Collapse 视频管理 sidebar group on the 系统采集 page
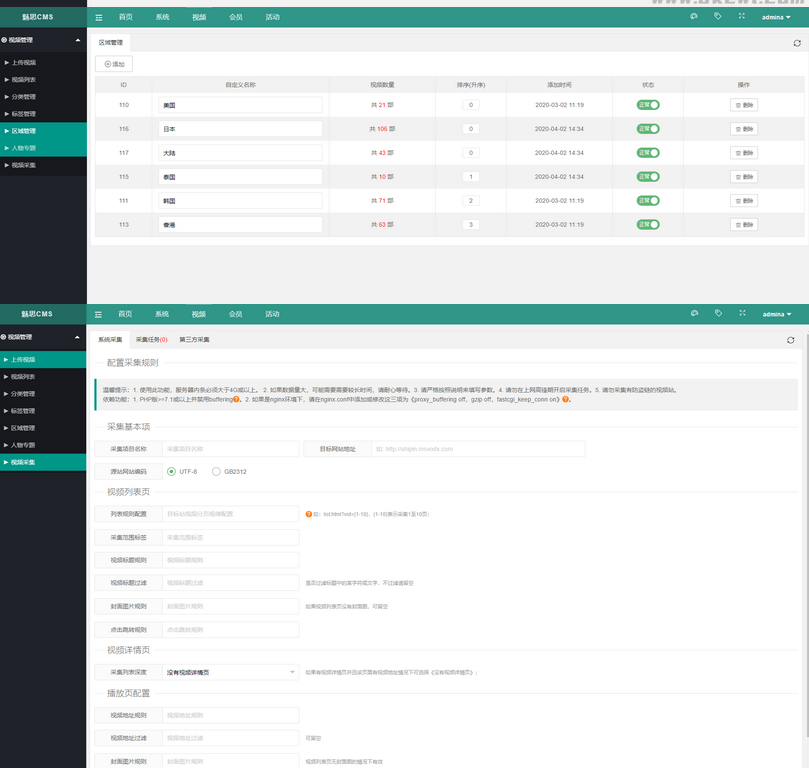 (x=43, y=337)
